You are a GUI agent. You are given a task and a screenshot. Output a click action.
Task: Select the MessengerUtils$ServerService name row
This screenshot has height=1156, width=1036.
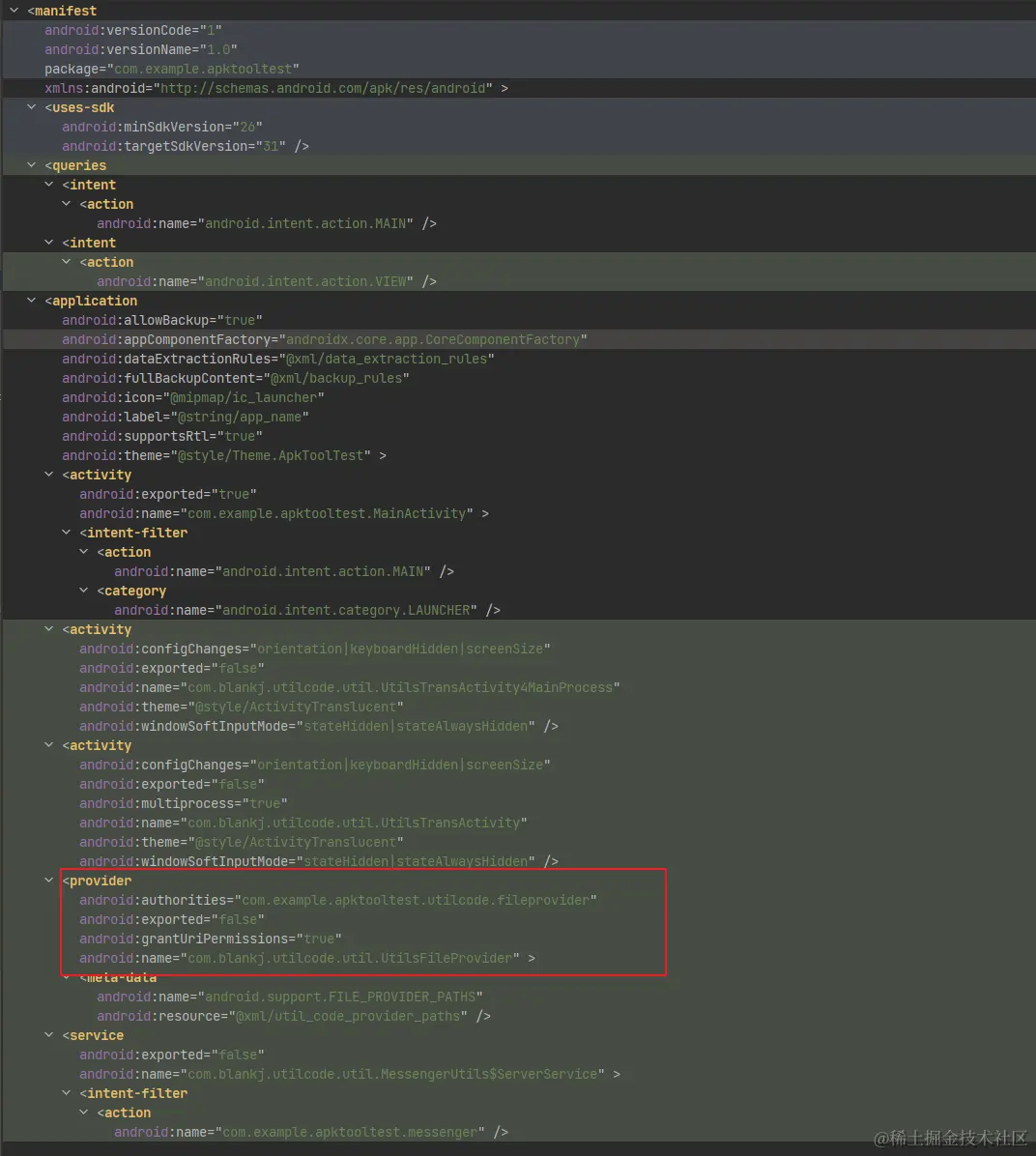(x=518, y=1074)
